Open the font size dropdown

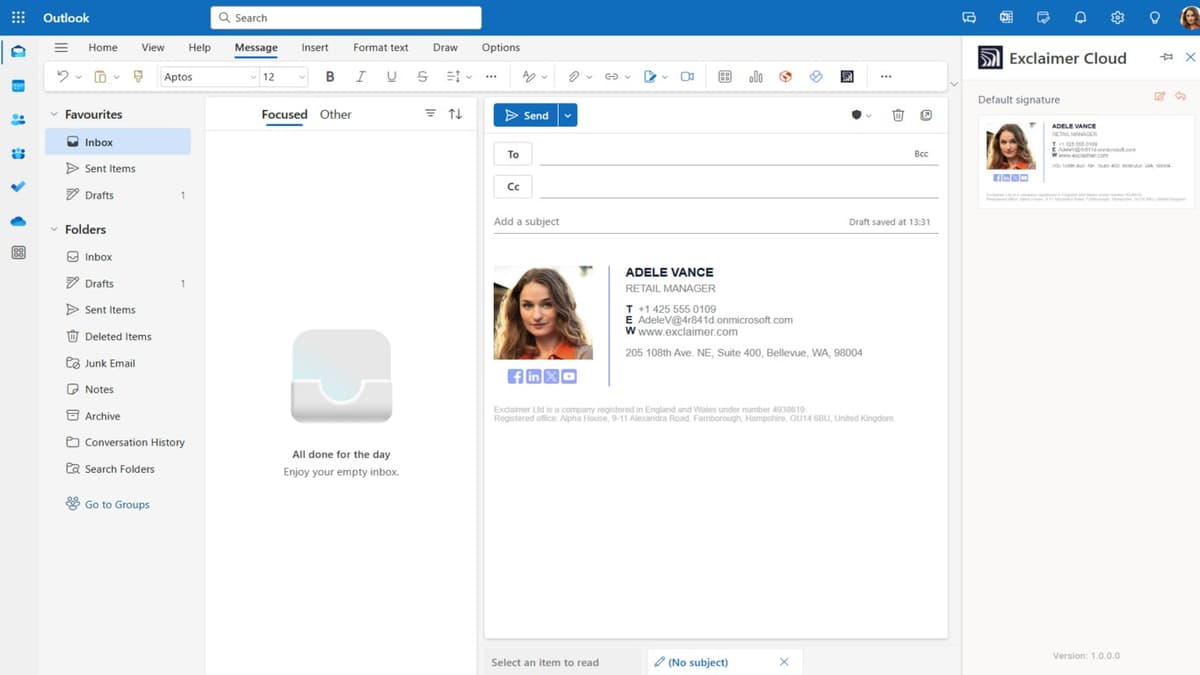coord(301,76)
